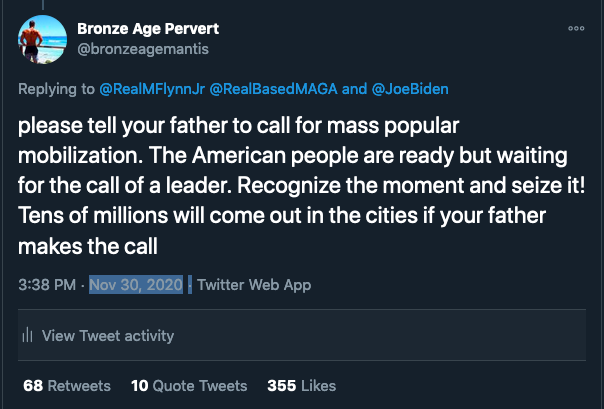Open the tweet's more options menu

coord(575,29)
